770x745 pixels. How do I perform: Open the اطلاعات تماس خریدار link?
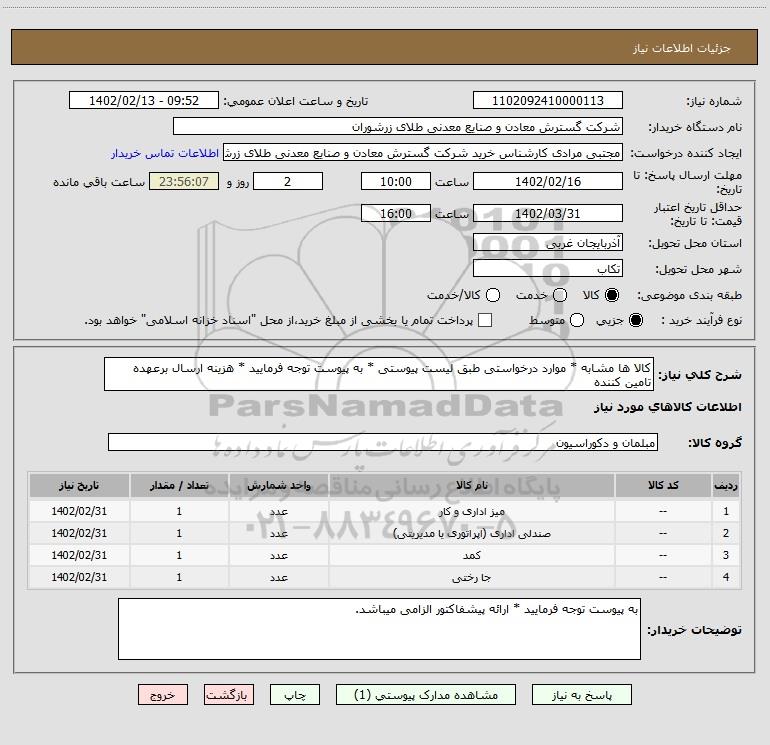point(165,153)
